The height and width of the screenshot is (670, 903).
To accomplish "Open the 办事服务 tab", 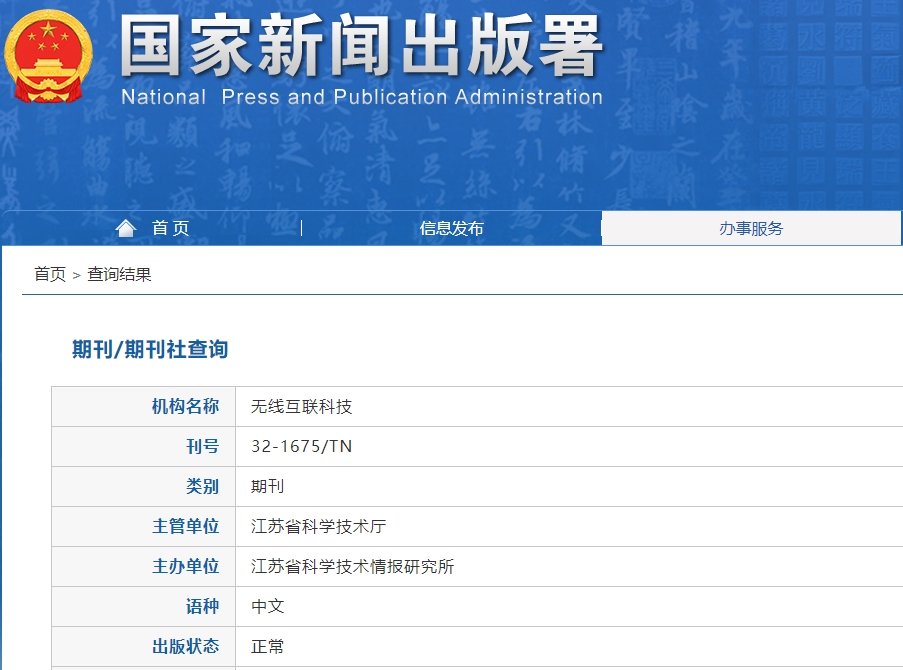I will click(x=751, y=229).
